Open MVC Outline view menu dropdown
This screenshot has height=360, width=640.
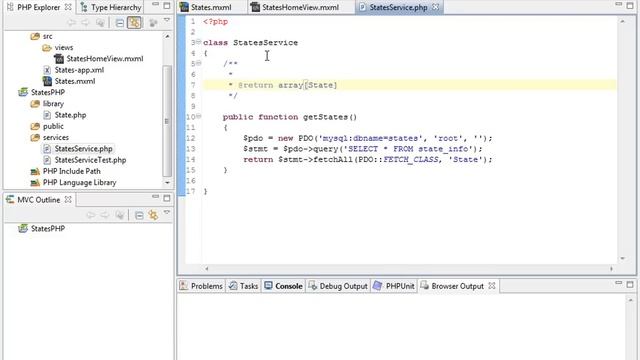(167, 212)
